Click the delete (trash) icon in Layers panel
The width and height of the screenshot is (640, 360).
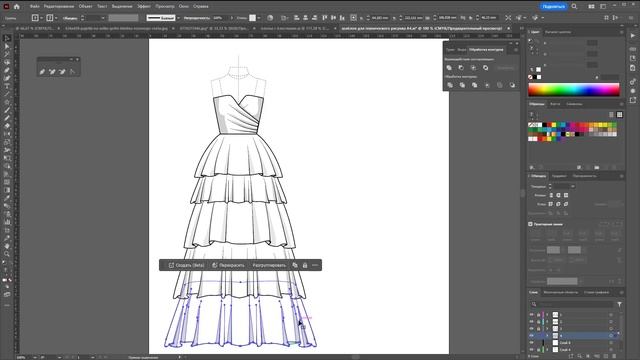coord(615,356)
